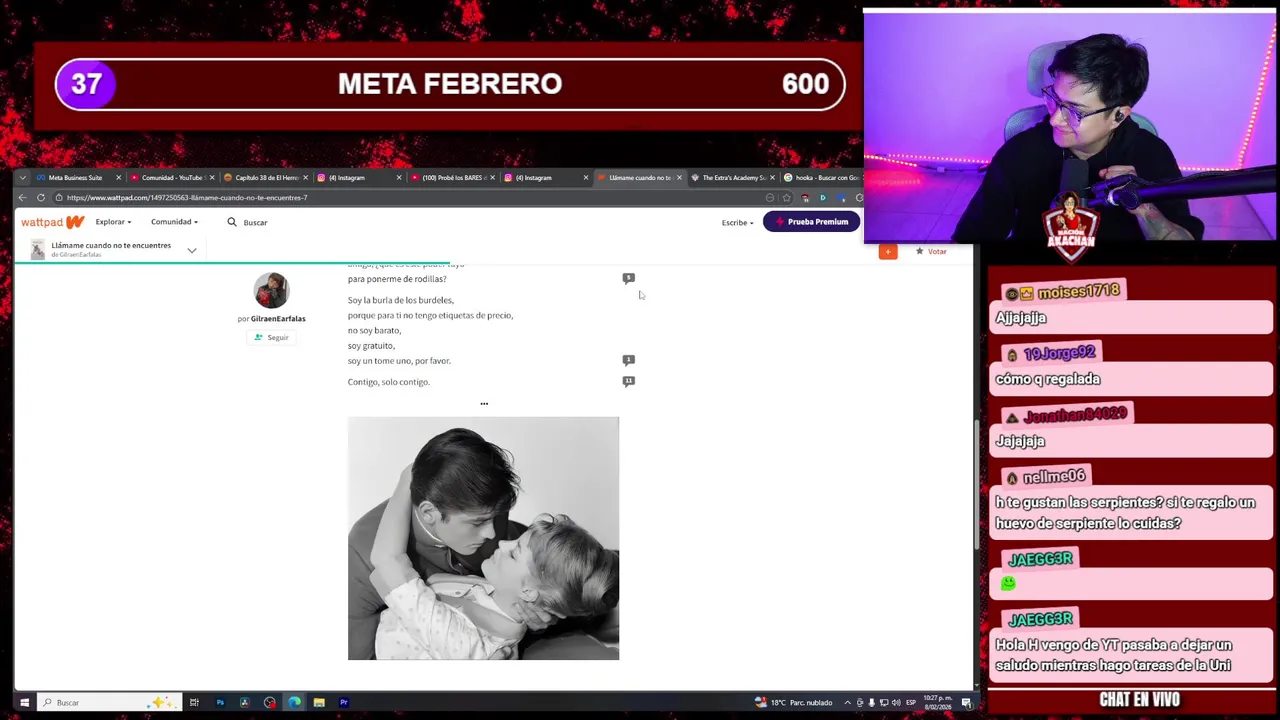This screenshot has width=1280, height=720.
Task: Open the taskbar clock and date
Action: [x=938, y=702]
